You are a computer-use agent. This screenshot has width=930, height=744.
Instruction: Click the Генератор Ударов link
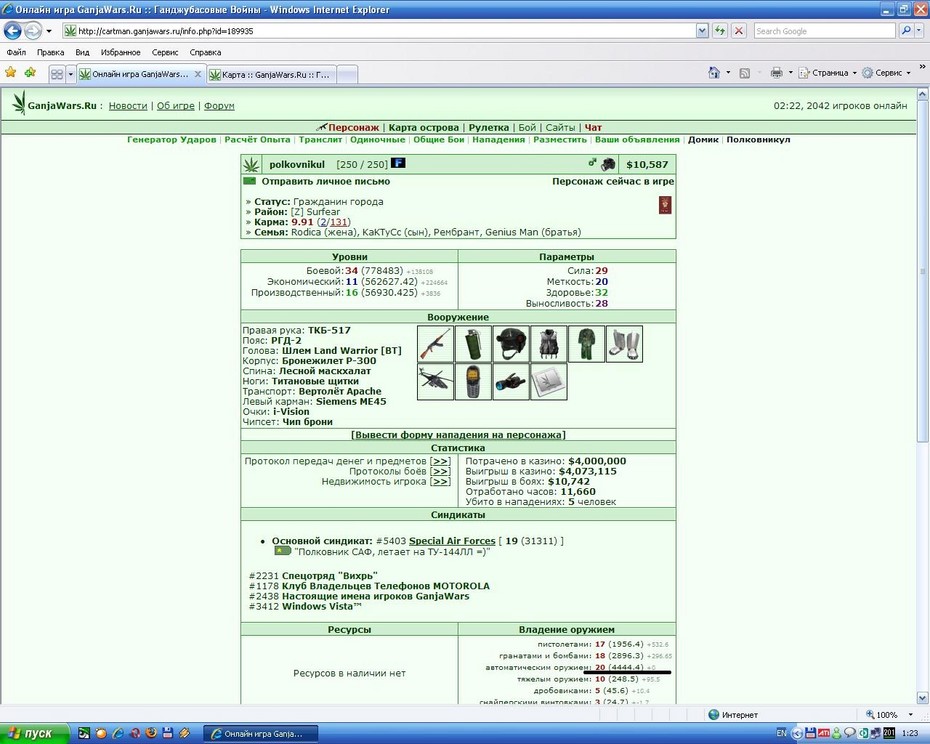(171, 140)
